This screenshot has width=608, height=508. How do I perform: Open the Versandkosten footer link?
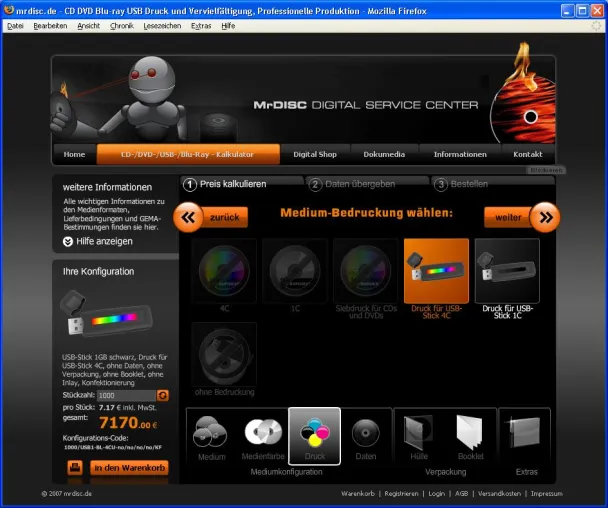499,494
